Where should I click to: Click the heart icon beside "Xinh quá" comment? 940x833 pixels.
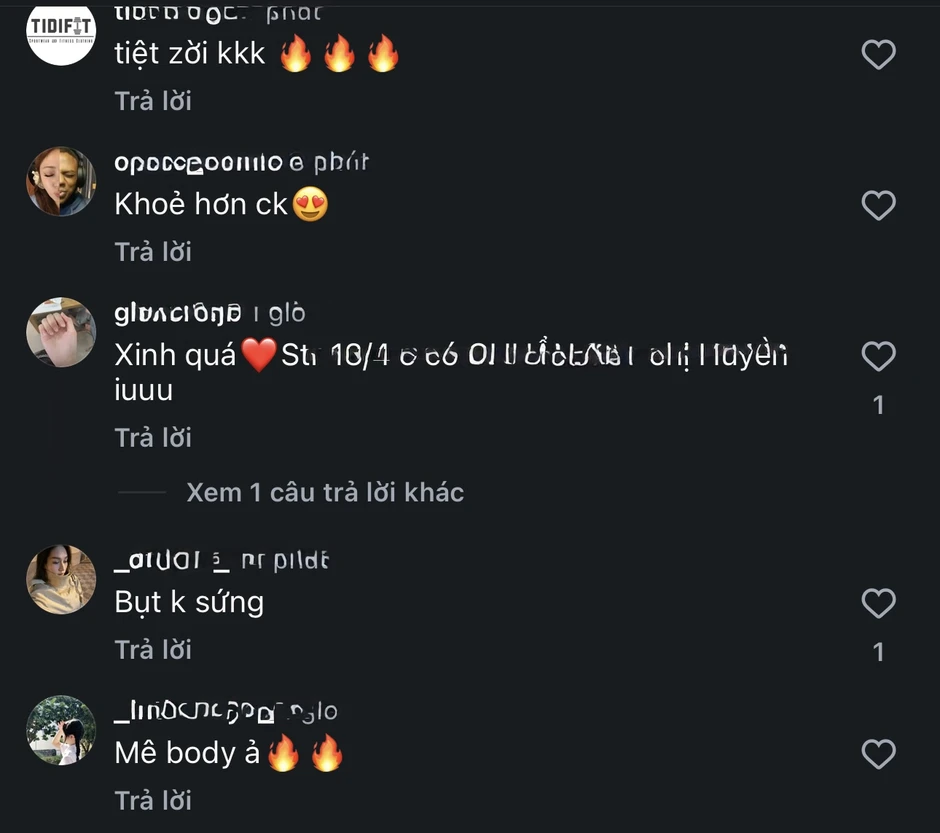878,356
